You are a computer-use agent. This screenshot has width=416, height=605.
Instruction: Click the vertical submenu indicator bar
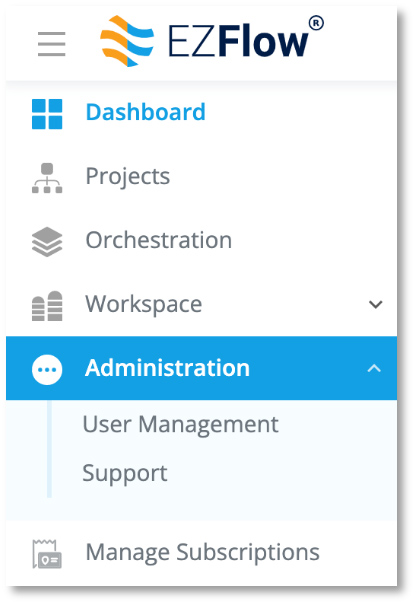point(49,449)
